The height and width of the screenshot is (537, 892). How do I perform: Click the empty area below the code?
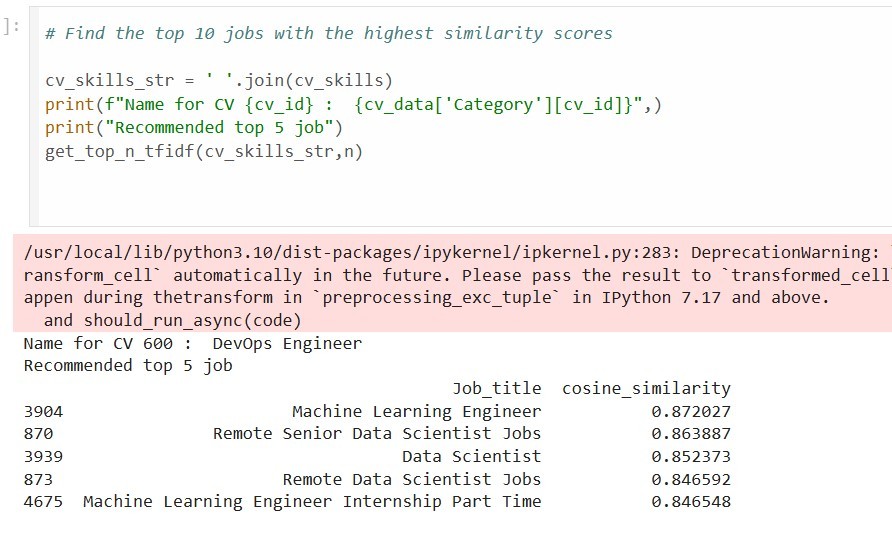[455, 193]
